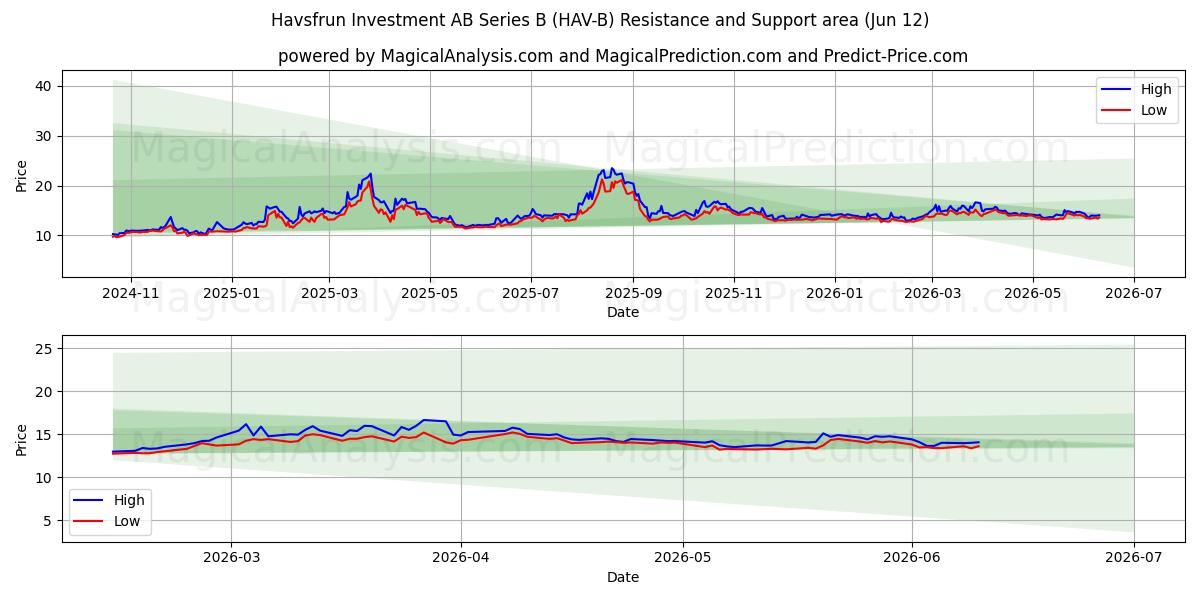The width and height of the screenshot is (1200, 600).
Task: Click the 2024-11 x-axis label in top chart
Action: coord(131,295)
